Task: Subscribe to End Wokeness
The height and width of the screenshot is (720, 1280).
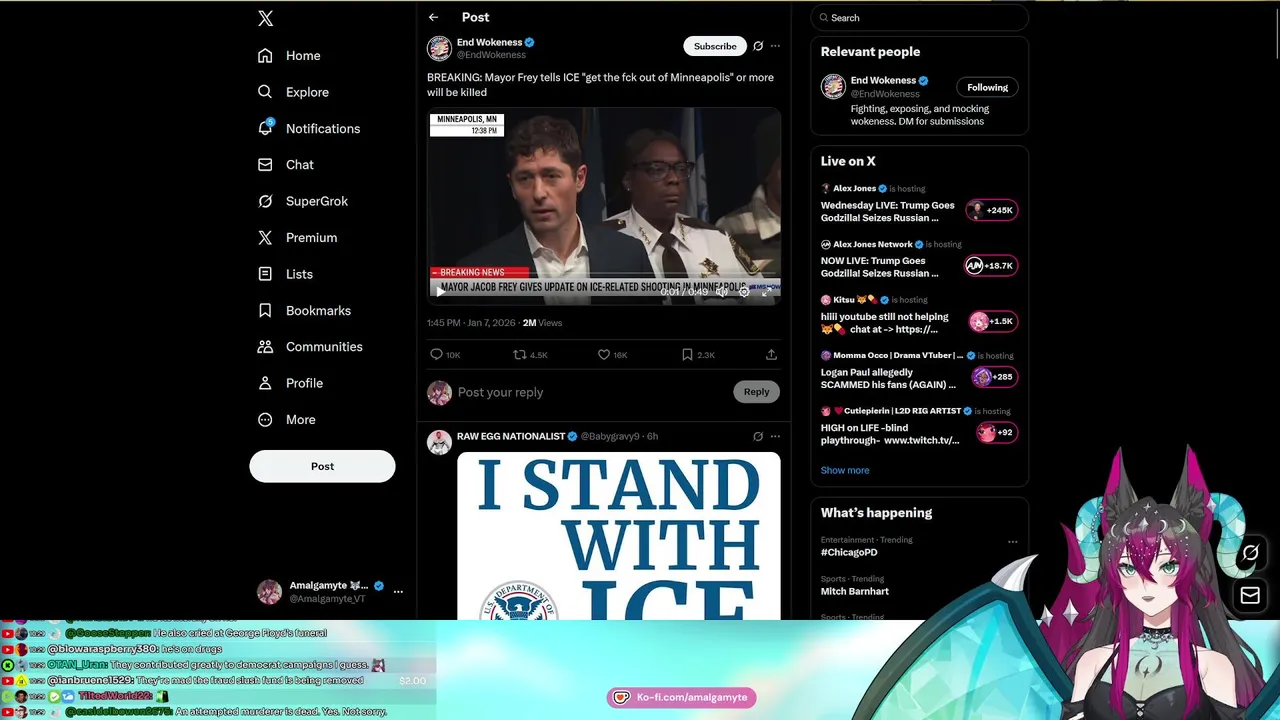Action: pyautogui.click(x=715, y=46)
